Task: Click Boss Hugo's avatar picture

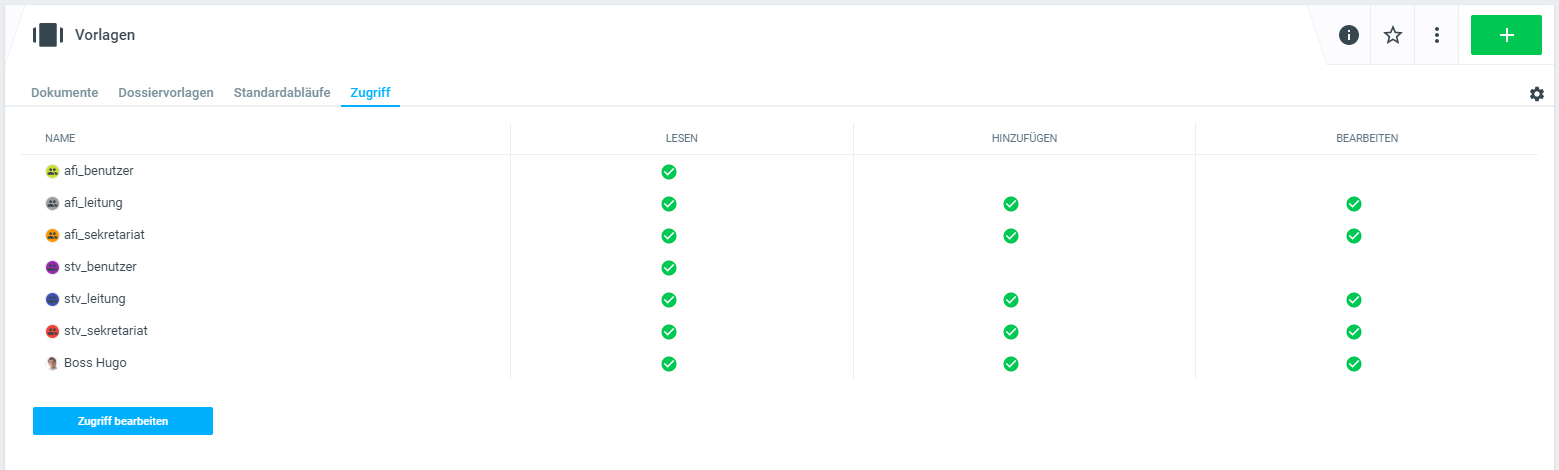Action: 53,364
